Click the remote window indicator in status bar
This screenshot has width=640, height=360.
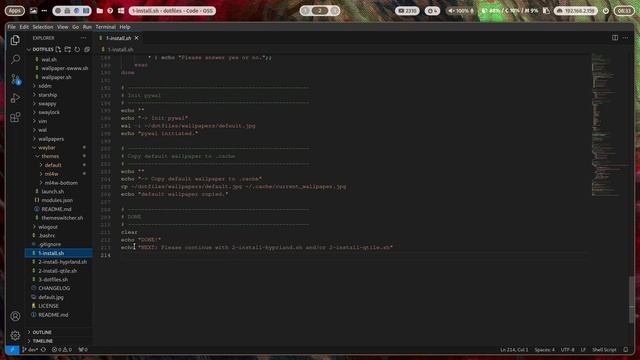pos(12,350)
